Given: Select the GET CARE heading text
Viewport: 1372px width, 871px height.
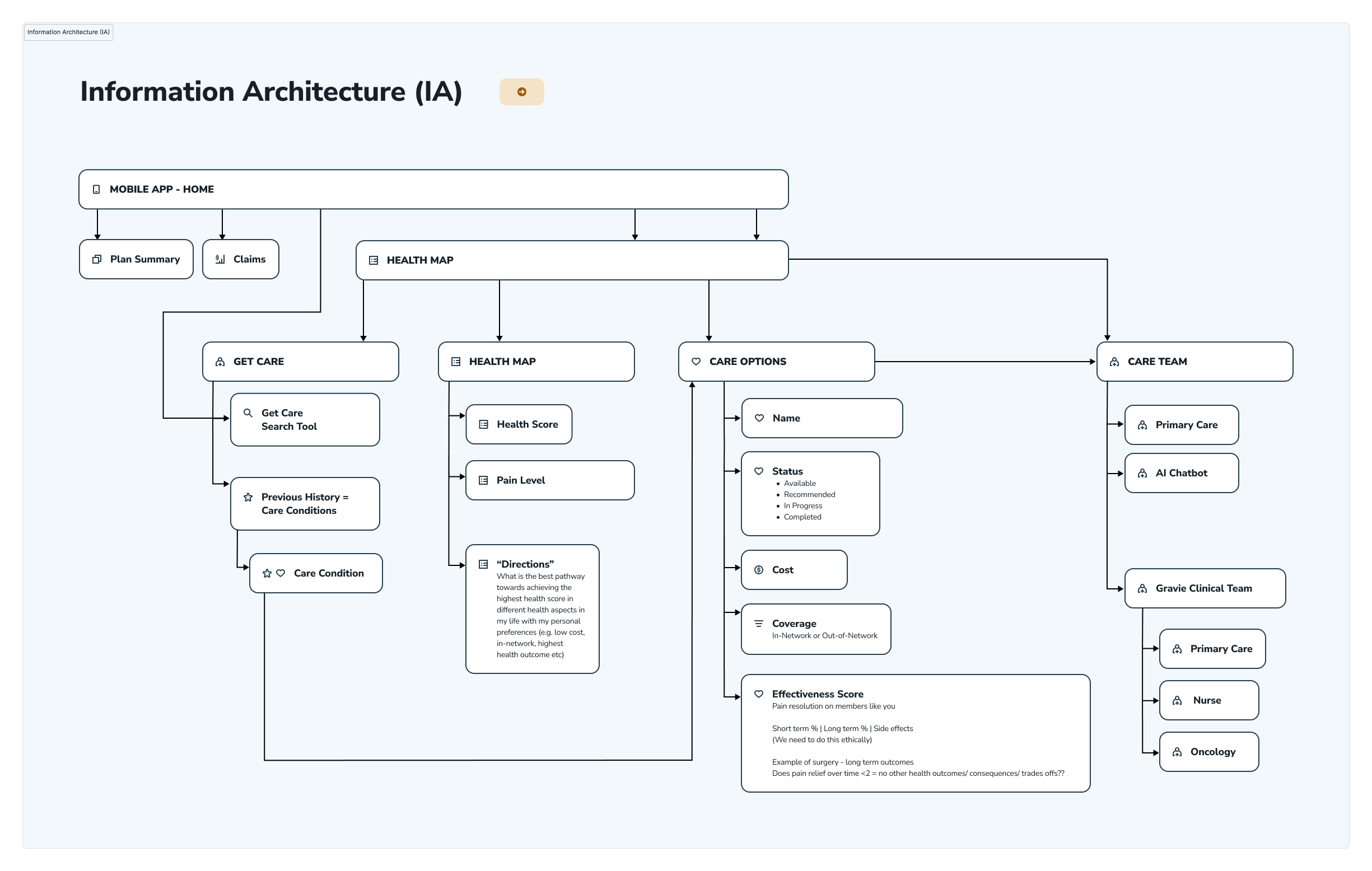Looking at the screenshot, I should point(259,362).
